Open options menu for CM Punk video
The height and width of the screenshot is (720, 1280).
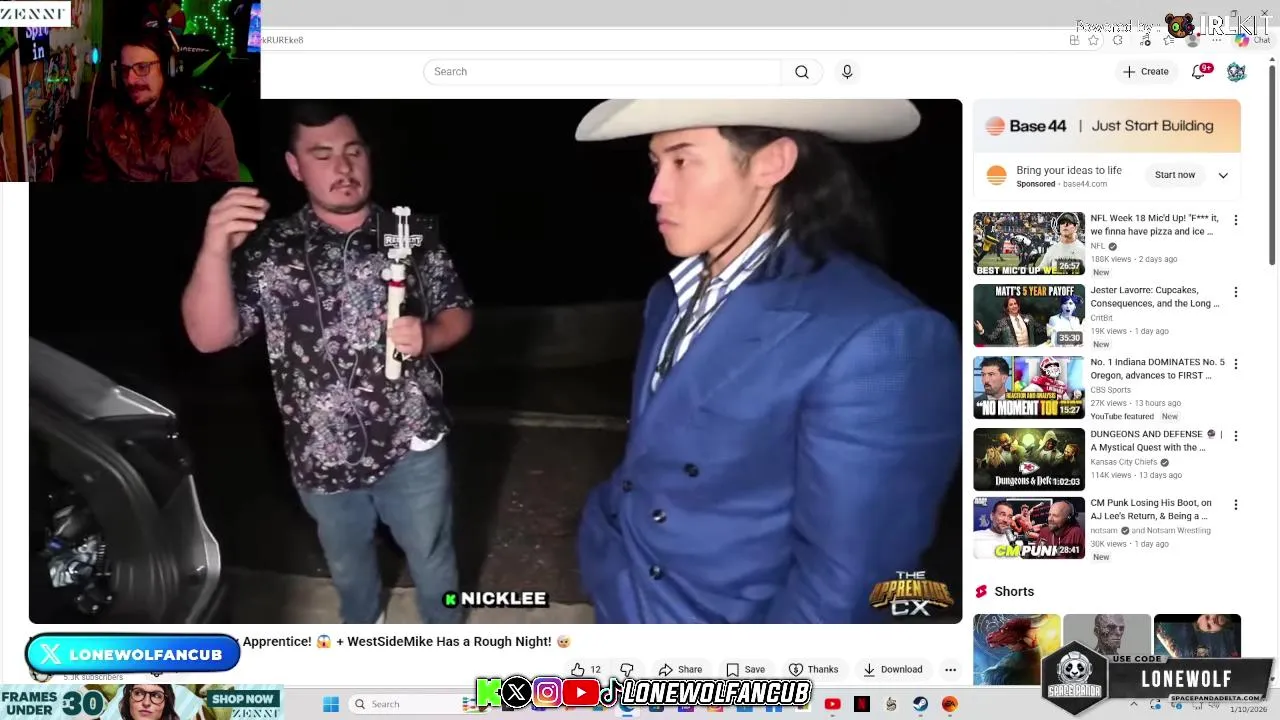(x=1235, y=505)
